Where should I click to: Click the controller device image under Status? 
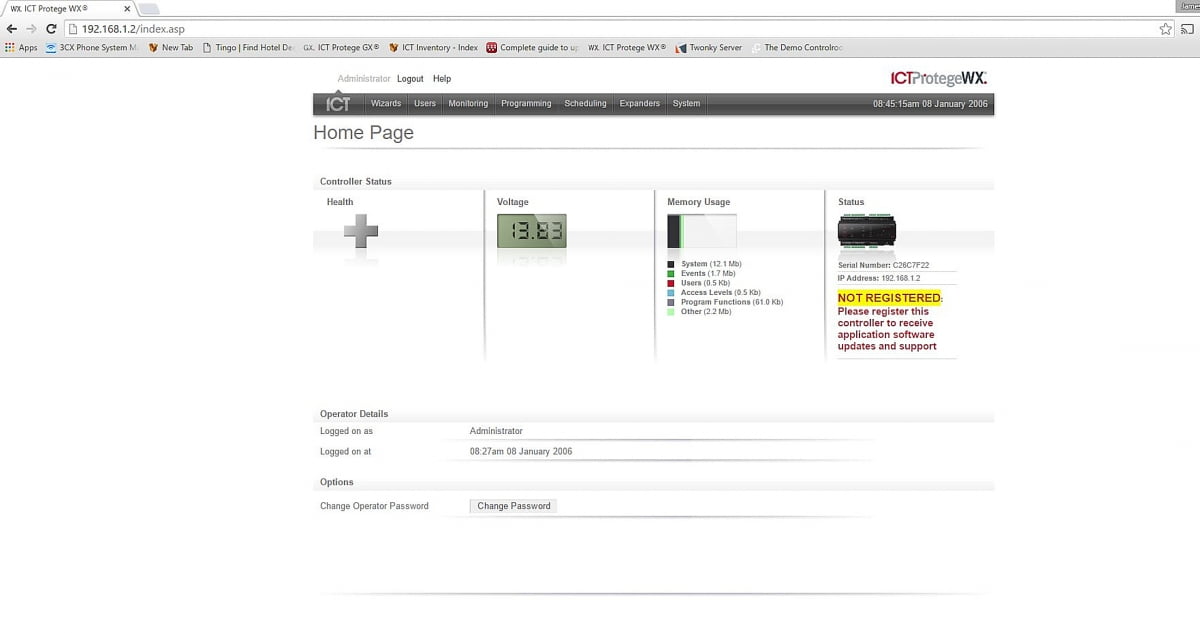point(866,232)
